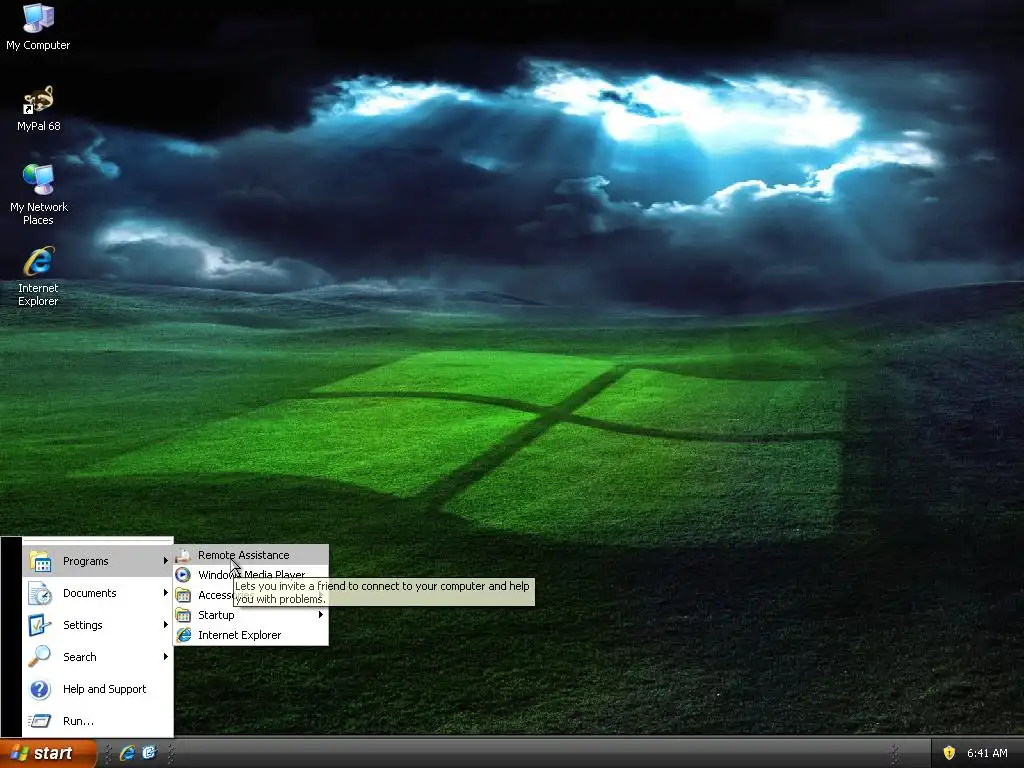Click the Help question mark icon
Screen dimensions: 1024x768
(40, 689)
